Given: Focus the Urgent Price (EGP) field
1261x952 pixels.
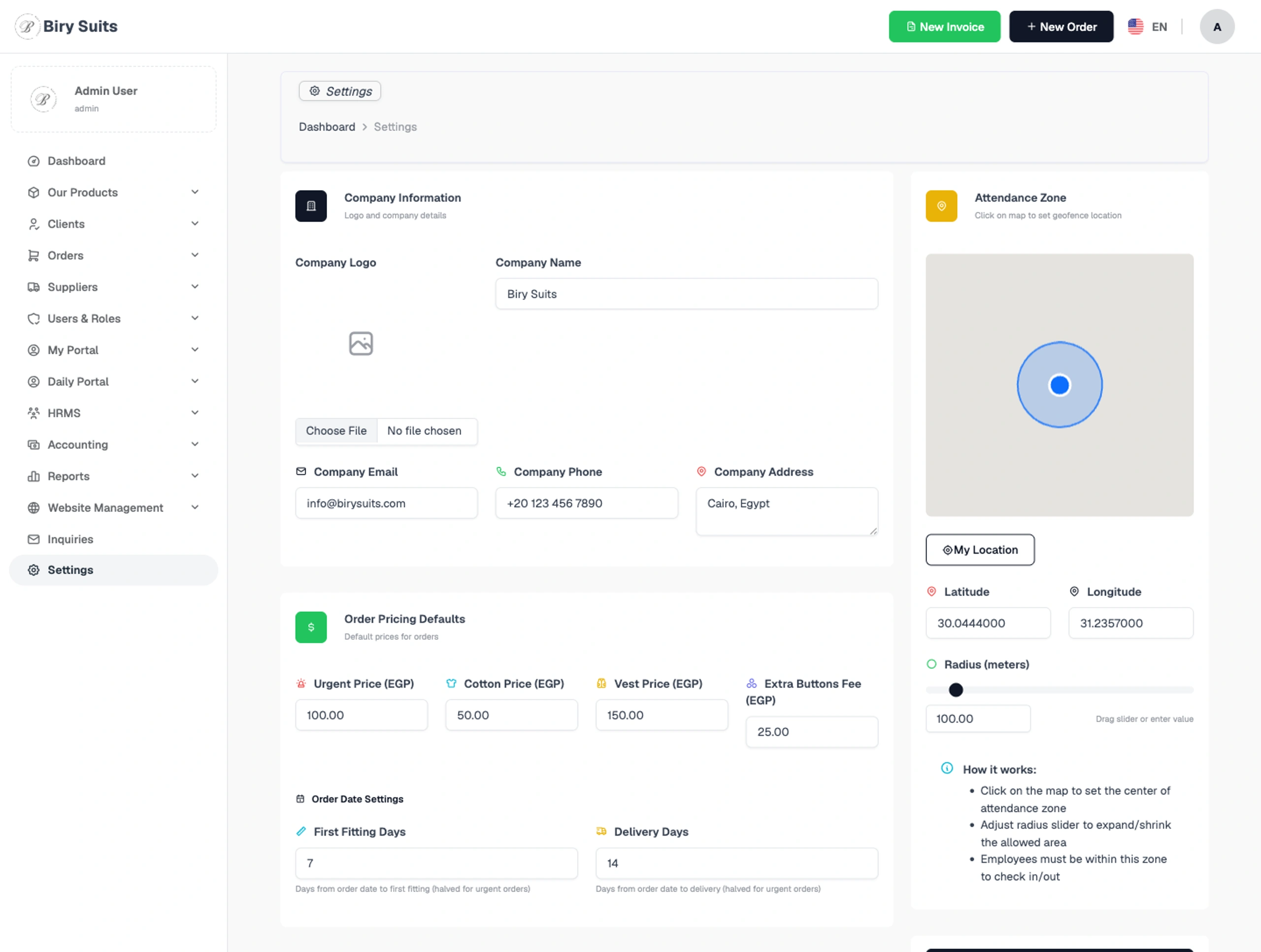Looking at the screenshot, I should (x=362, y=716).
